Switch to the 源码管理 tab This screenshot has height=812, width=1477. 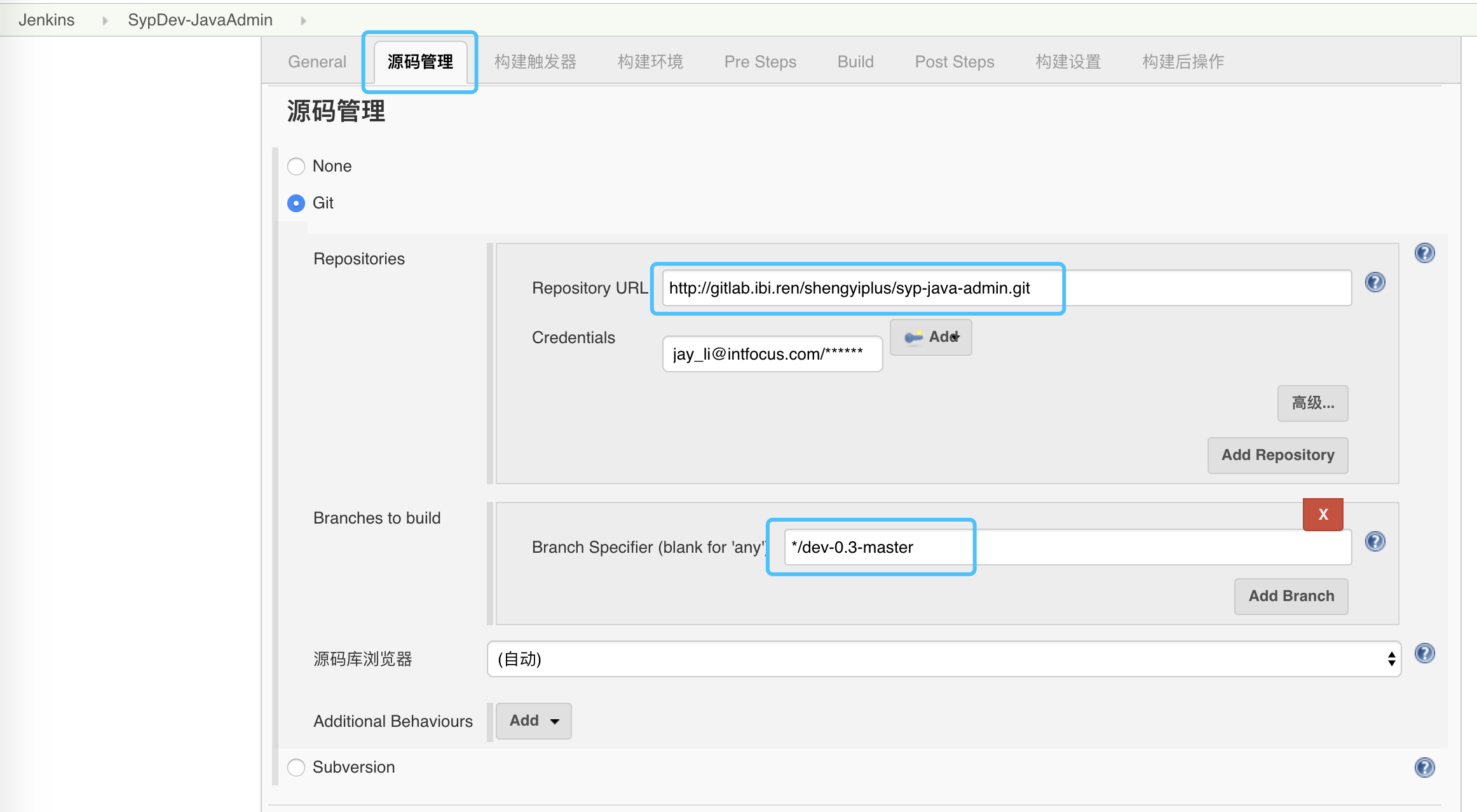coord(420,62)
